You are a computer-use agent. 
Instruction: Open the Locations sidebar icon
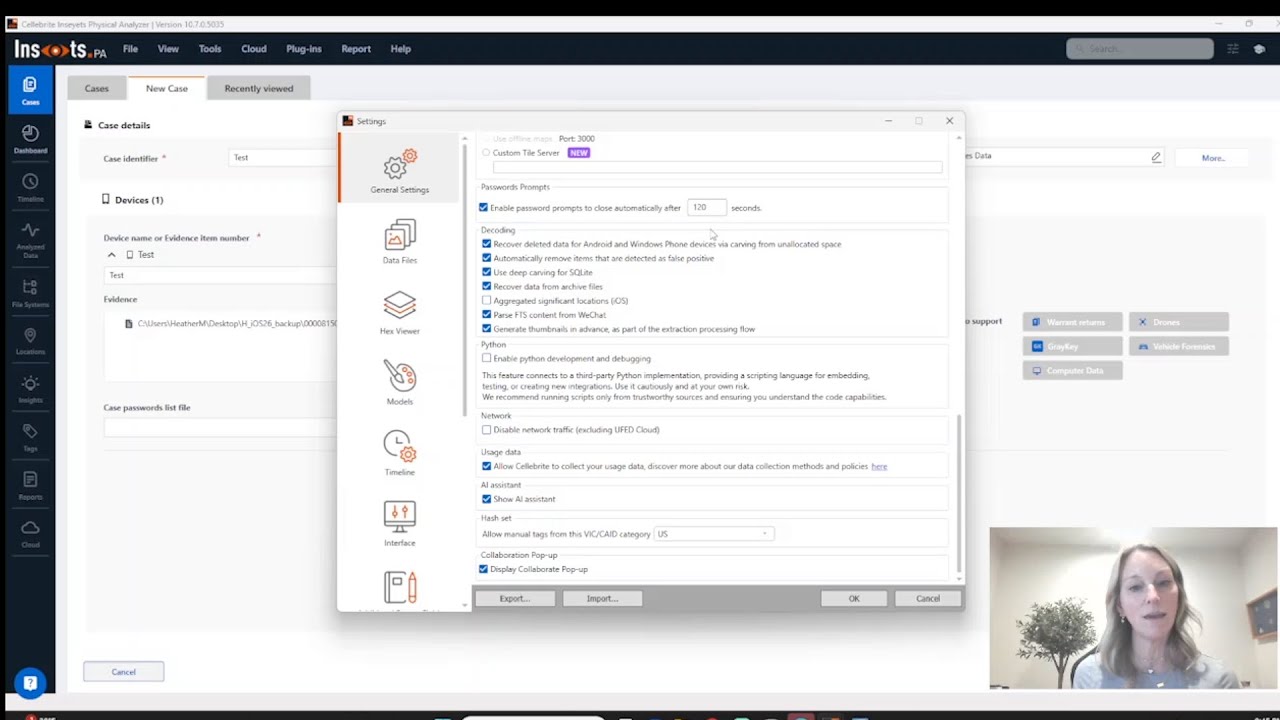(x=30, y=340)
